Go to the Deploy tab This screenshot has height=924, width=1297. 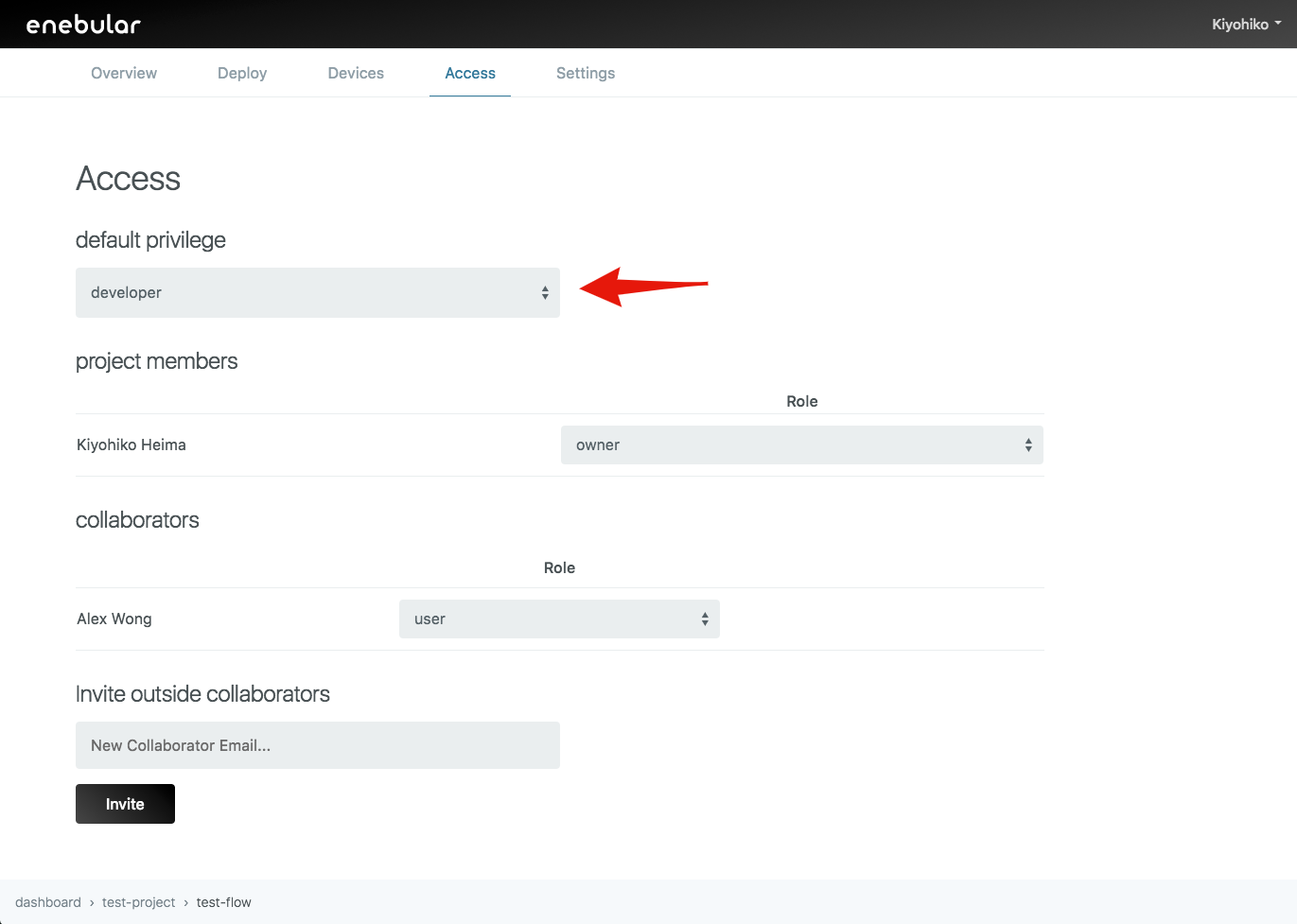242,73
